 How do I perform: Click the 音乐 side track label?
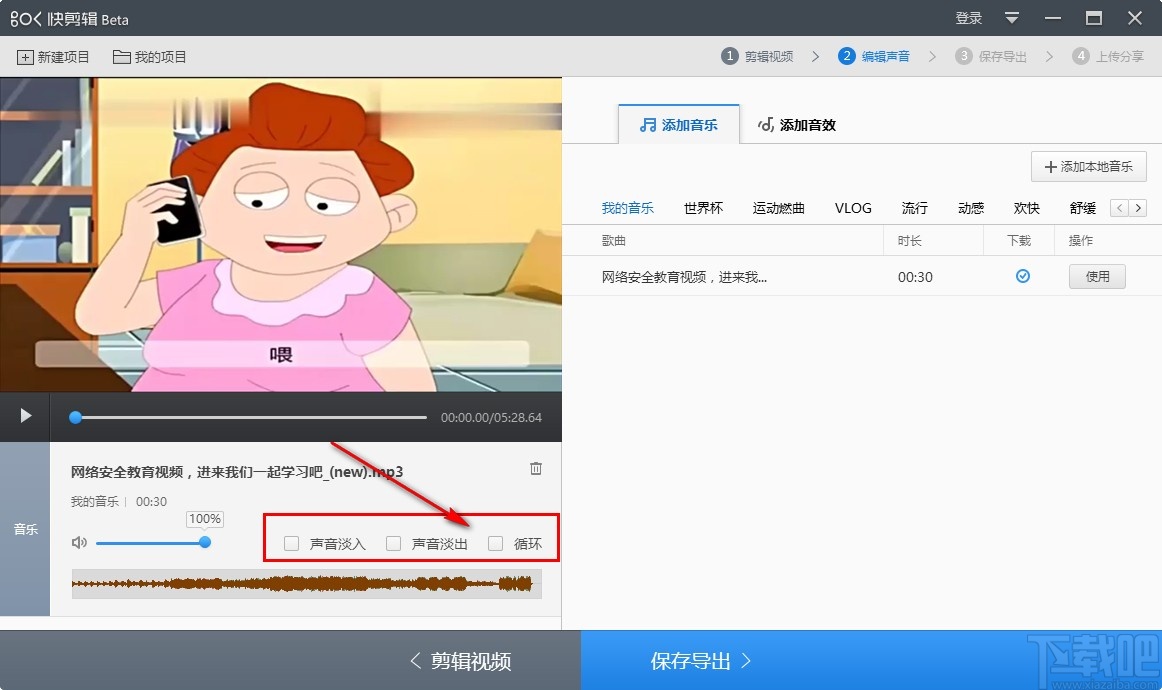click(x=25, y=529)
